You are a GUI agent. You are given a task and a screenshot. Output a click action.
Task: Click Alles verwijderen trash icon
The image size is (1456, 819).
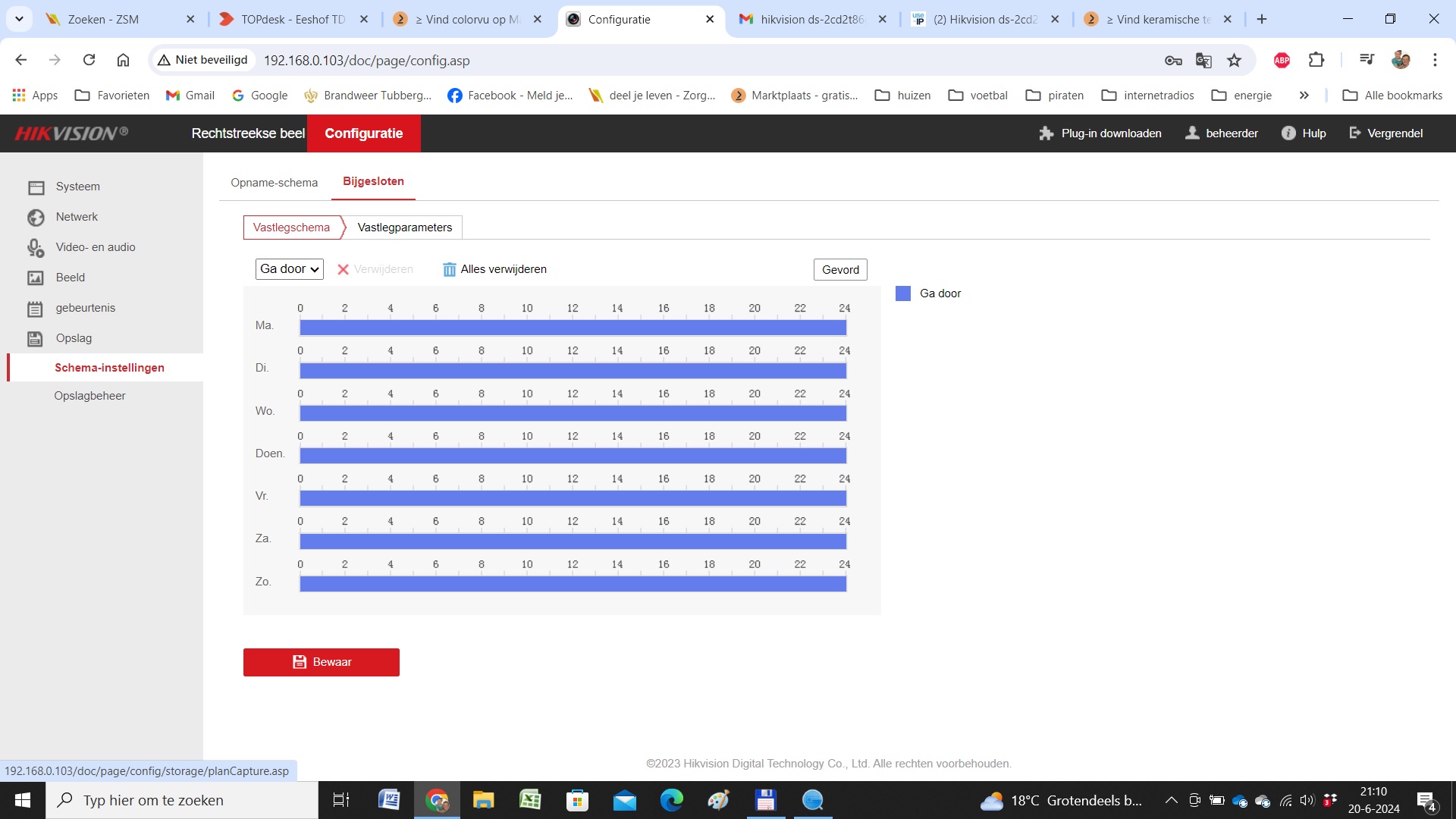pyautogui.click(x=449, y=269)
